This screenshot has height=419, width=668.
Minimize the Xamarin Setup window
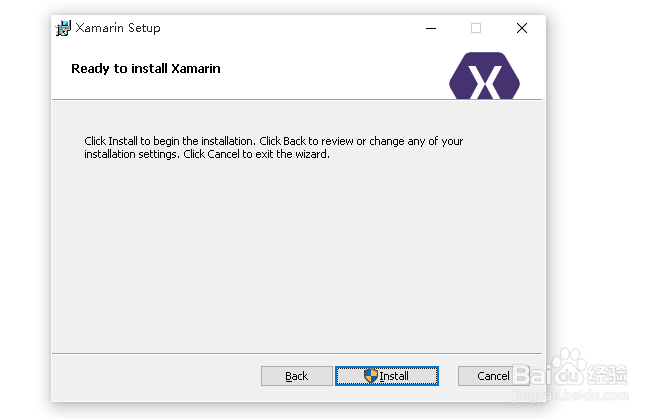tap(429, 28)
